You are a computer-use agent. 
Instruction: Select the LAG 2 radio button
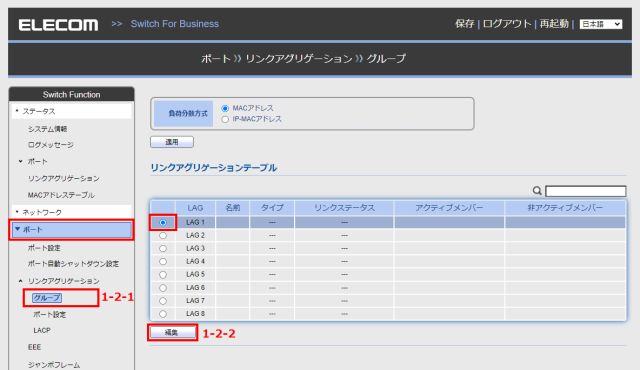tap(163, 235)
